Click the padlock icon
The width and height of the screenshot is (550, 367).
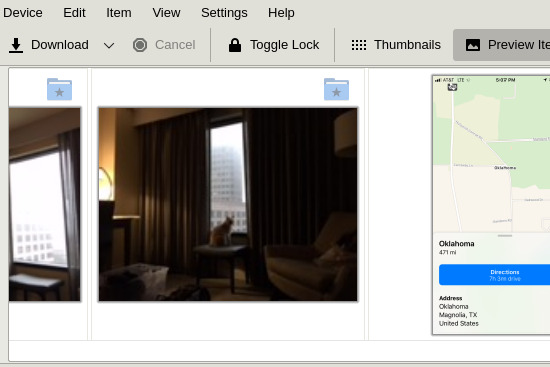tap(235, 45)
